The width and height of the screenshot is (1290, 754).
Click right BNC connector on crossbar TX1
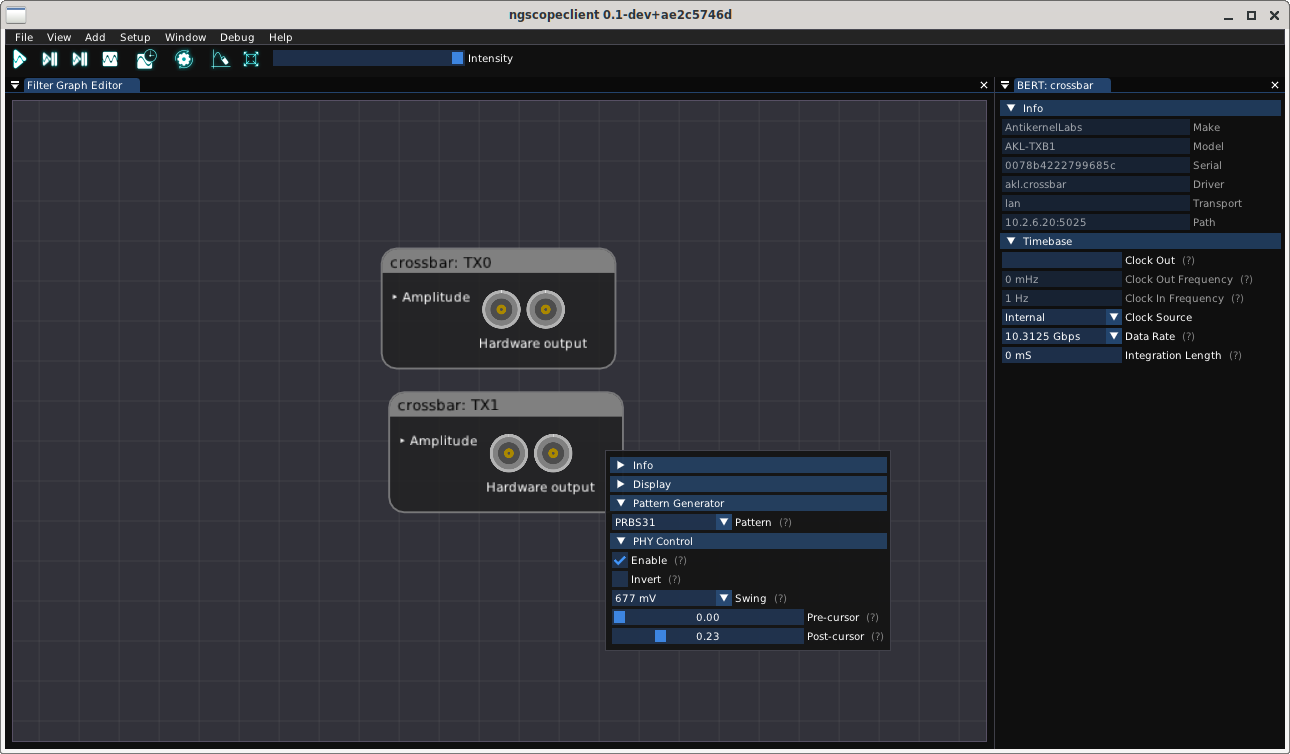[x=553, y=453]
